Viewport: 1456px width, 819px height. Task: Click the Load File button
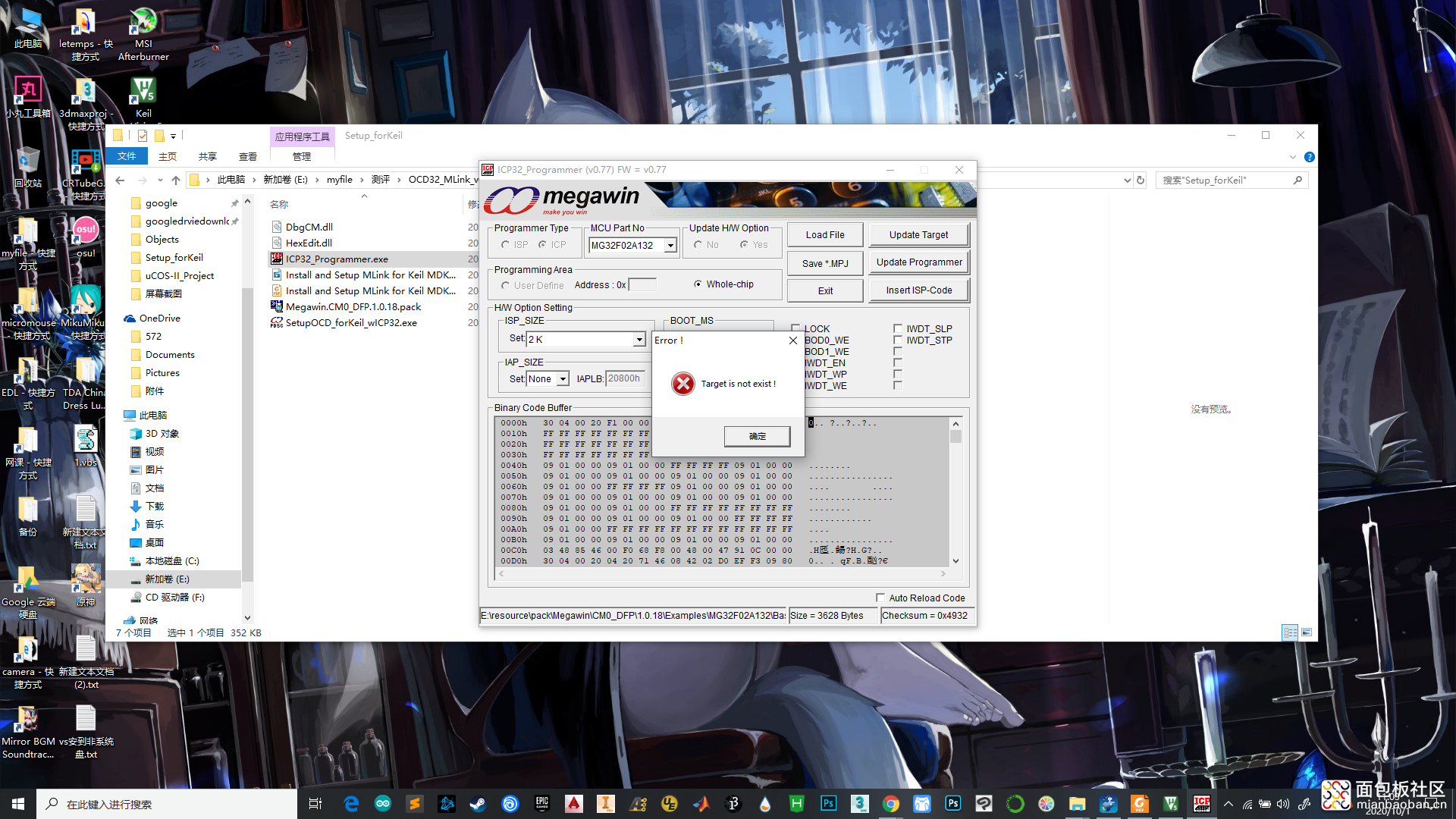824,234
